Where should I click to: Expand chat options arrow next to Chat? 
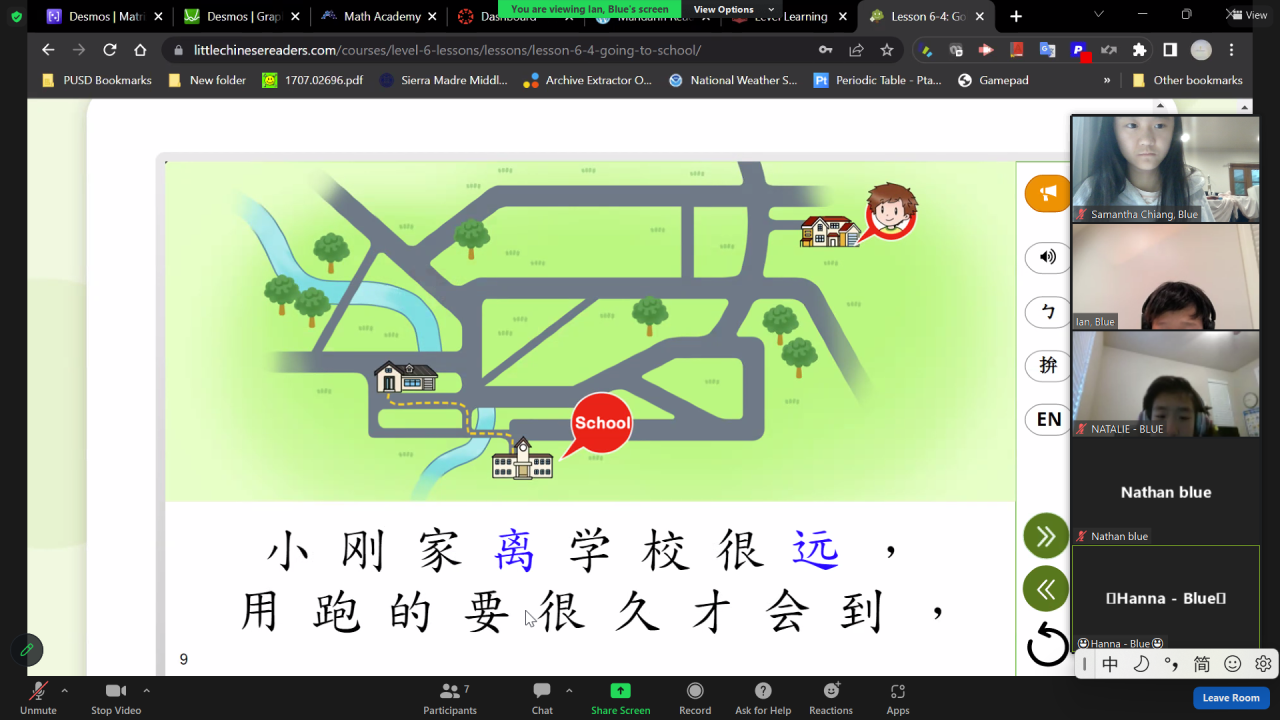pyautogui.click(x=569, y=690)
